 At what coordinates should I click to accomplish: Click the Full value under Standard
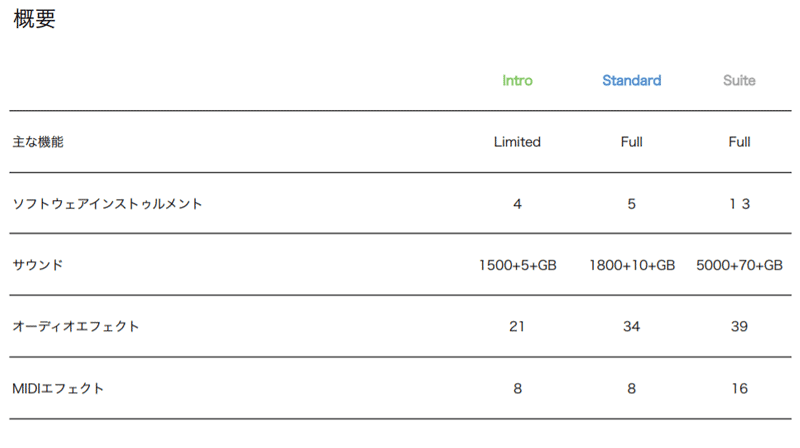[631, 142]
